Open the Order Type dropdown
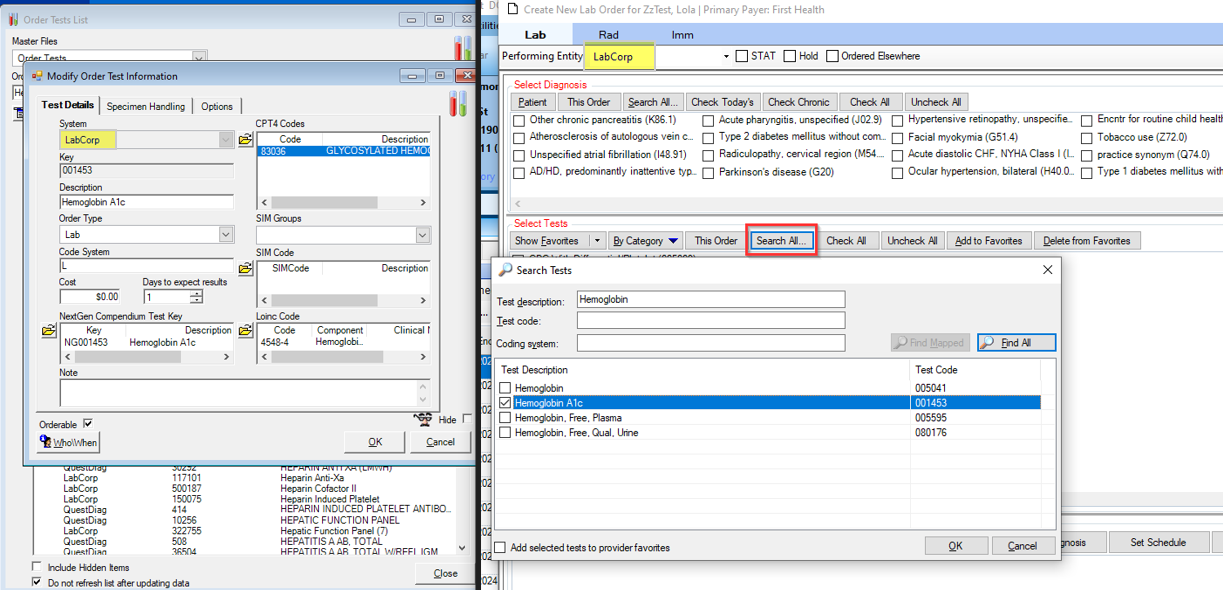Image resolution: width=1223 pixels, height=590 pixels. 225,234
